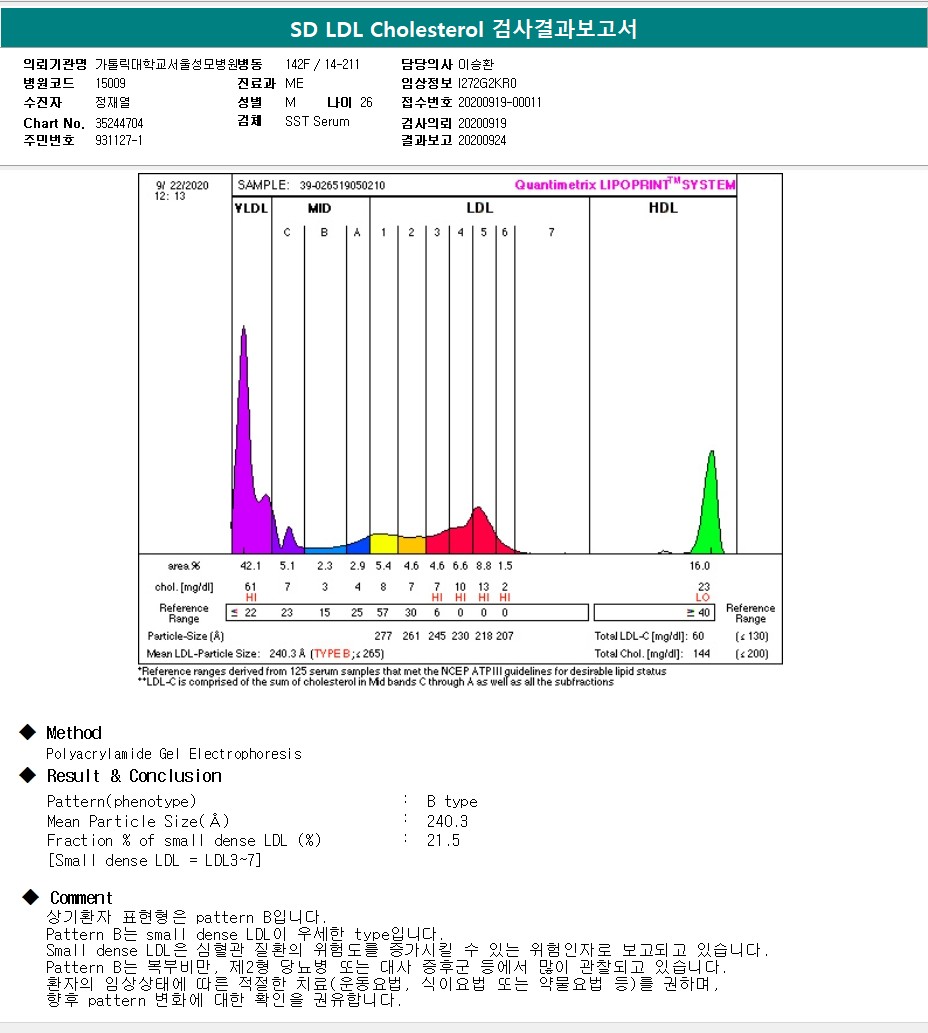Select the doctor name '이승환'
This screenshot has width=928, height=1033.
[476, 65]
